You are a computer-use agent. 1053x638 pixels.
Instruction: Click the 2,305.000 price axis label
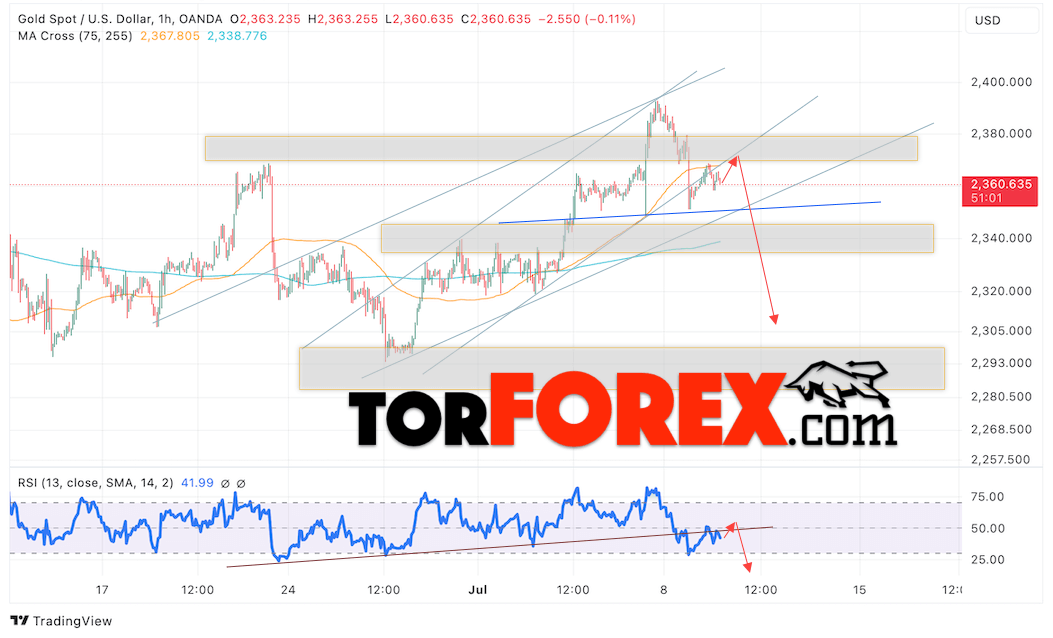pos(1001,330)
